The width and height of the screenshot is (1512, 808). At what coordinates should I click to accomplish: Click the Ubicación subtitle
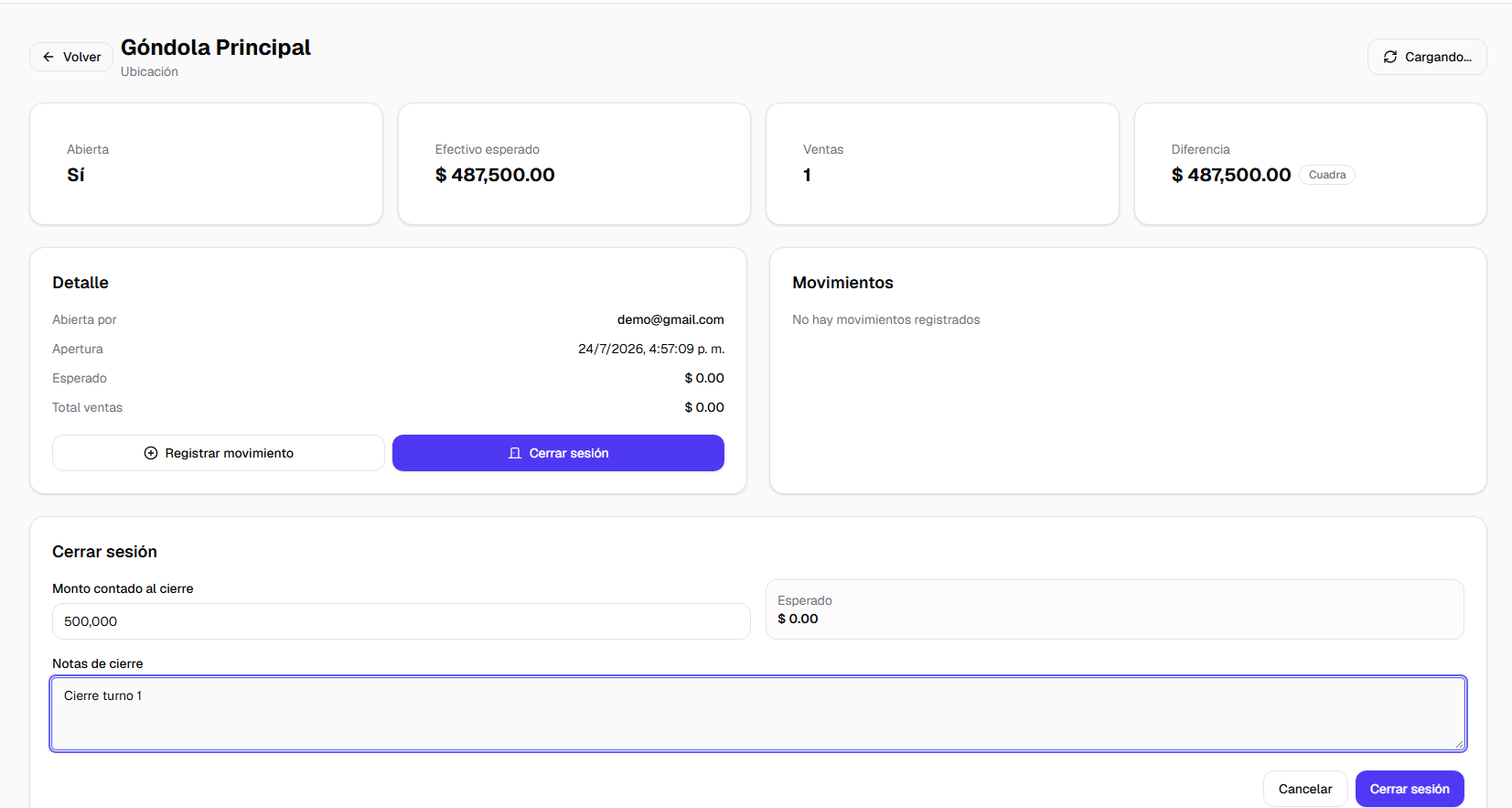pyautogui.click(x=149, y=71)
